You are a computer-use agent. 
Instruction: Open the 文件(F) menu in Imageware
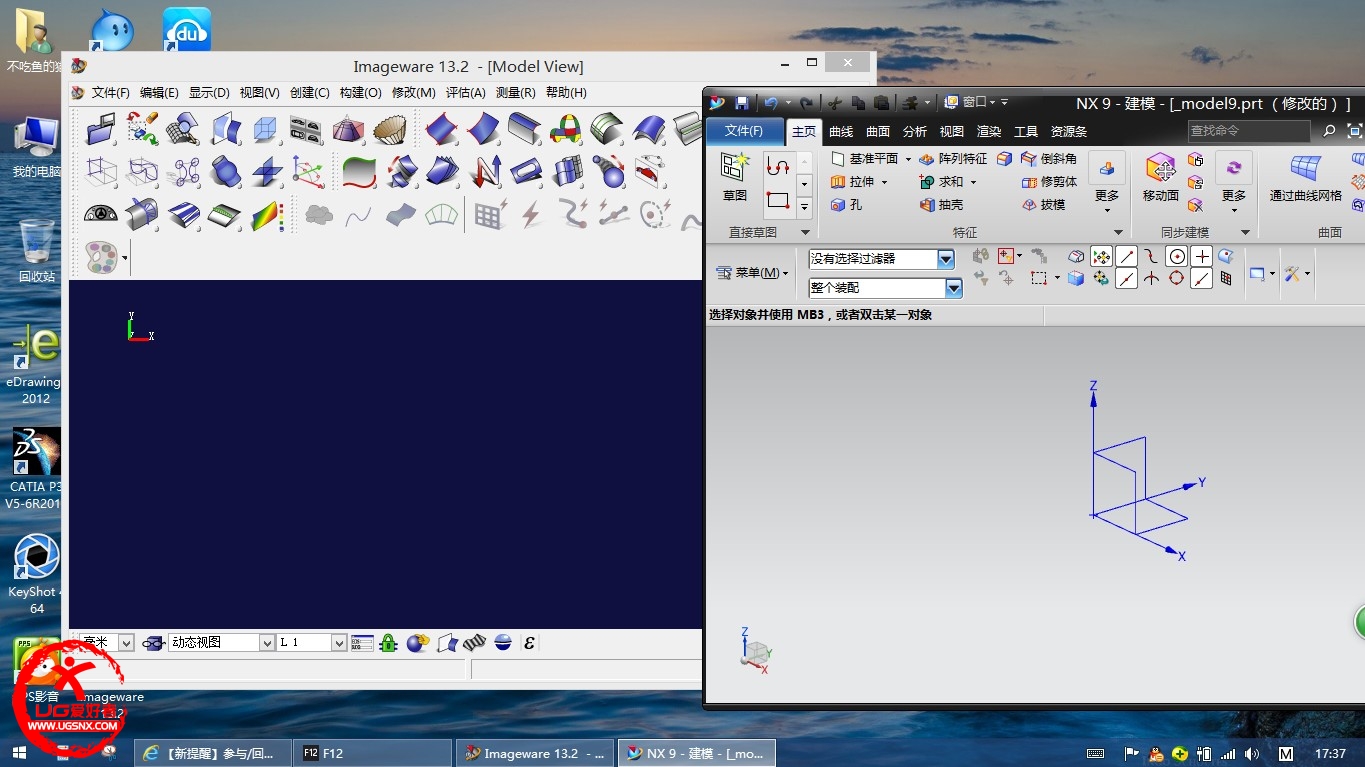pyautogui.click(x=111, y=93)
